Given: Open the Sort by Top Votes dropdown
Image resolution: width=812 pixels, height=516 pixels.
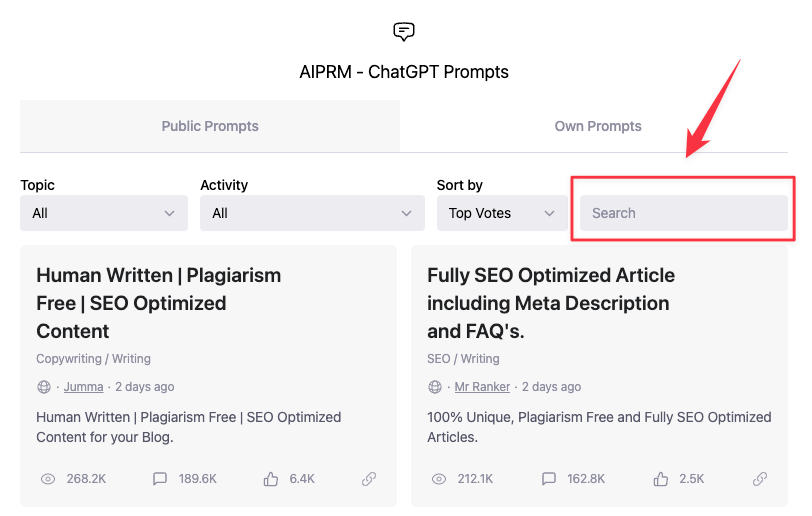Looking at the screenshot, I should [502, 213].
